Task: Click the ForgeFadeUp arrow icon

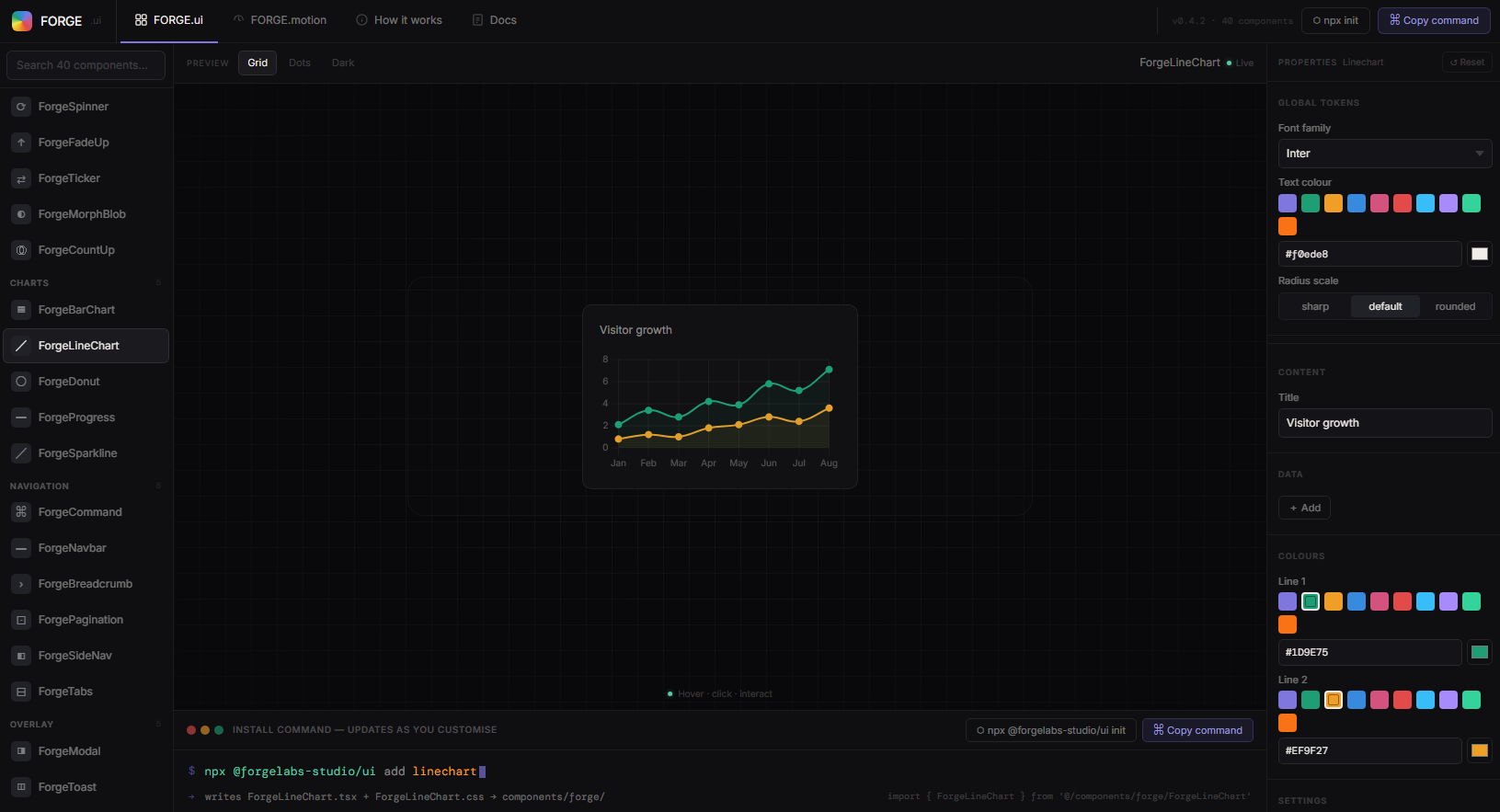Action: pyautogui.click(x=21, y=143)
